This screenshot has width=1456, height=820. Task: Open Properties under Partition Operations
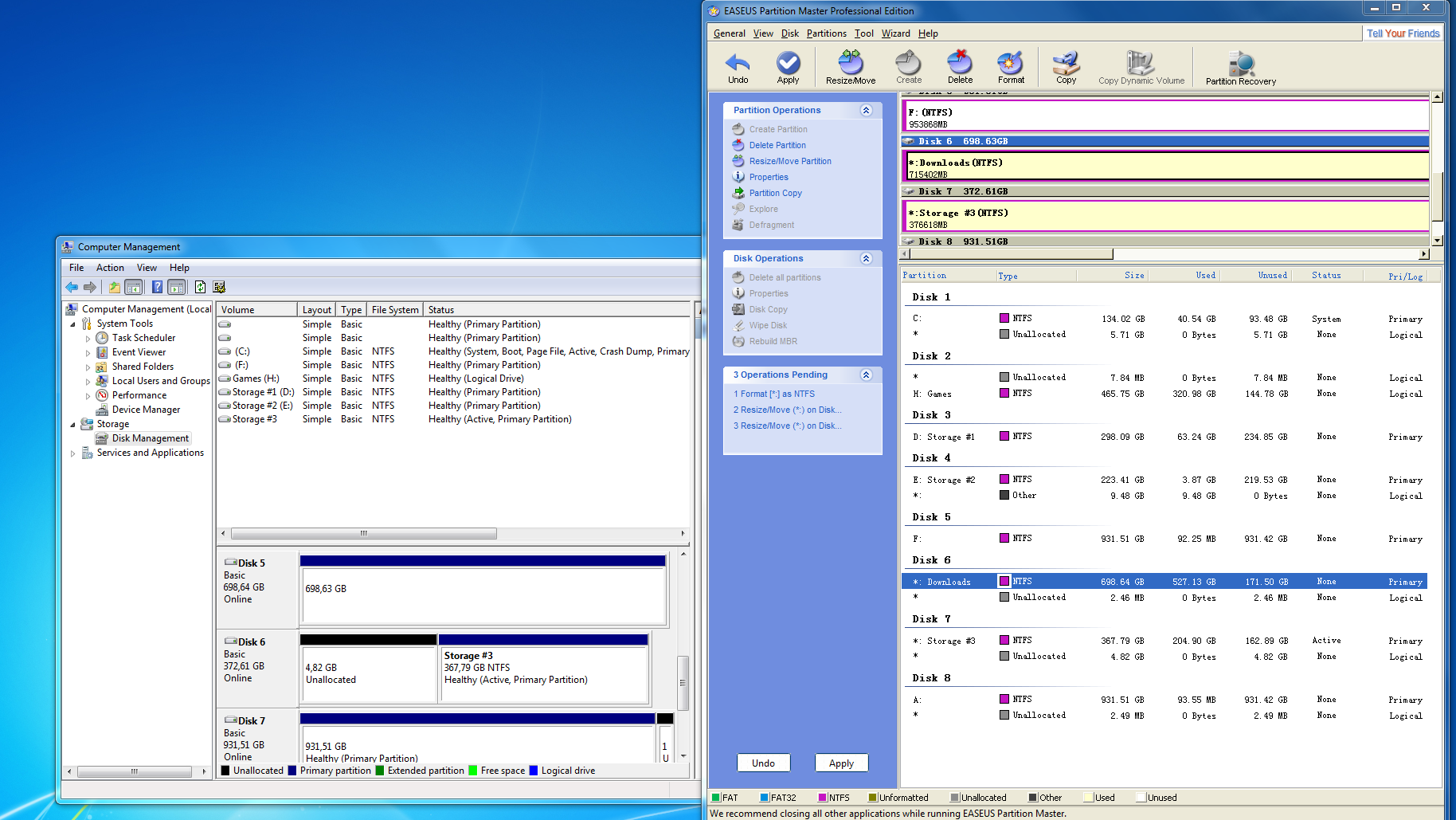click(x=769, y=177)
